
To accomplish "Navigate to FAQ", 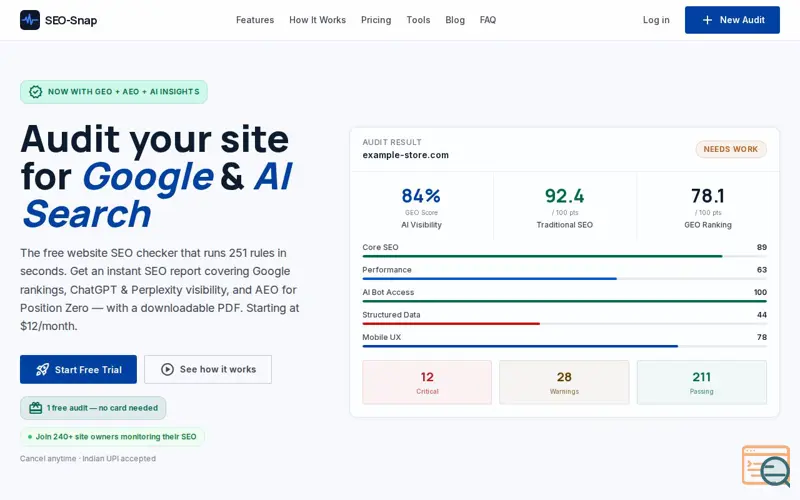I will pyautogui.click(x=487, y=20).
